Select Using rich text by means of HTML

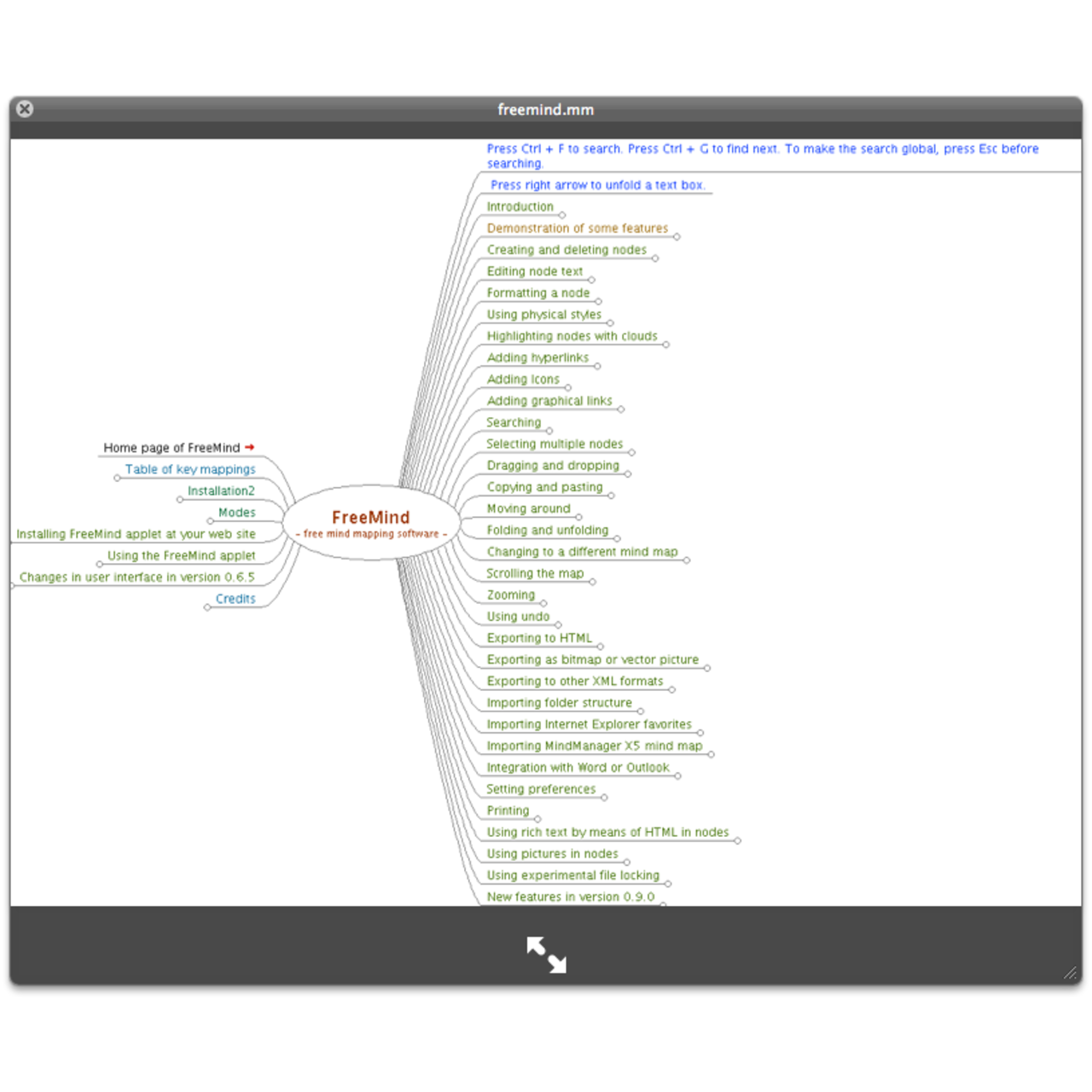[x=608, y=833]
